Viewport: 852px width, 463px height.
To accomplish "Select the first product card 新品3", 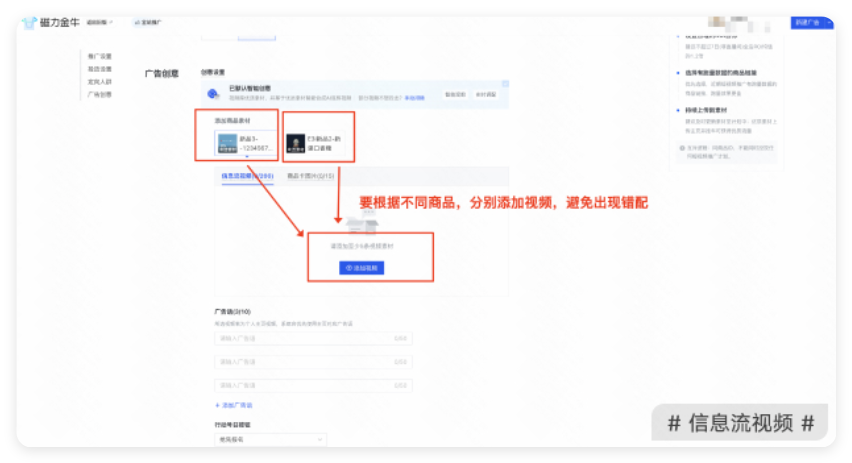I will (246, 143).
